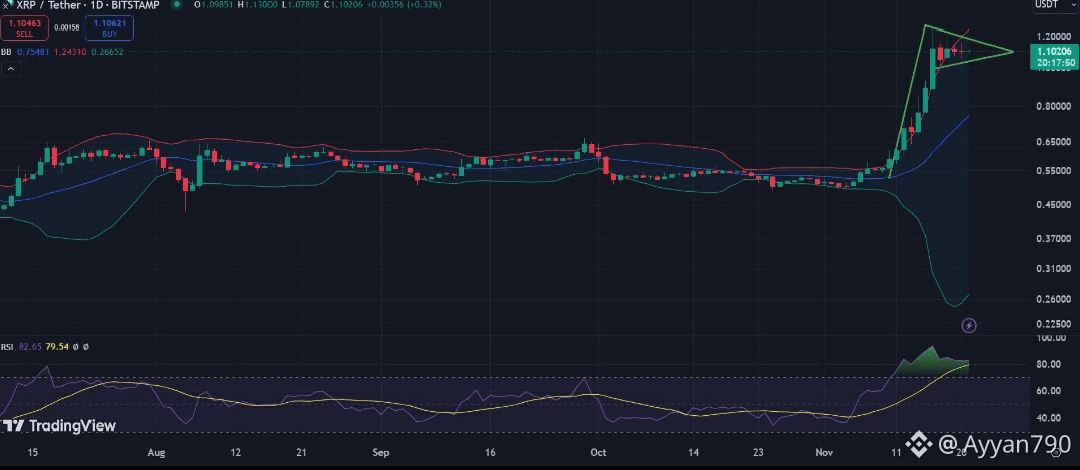
Task: Click the spread value 0.00158
Action: (67, 28)
